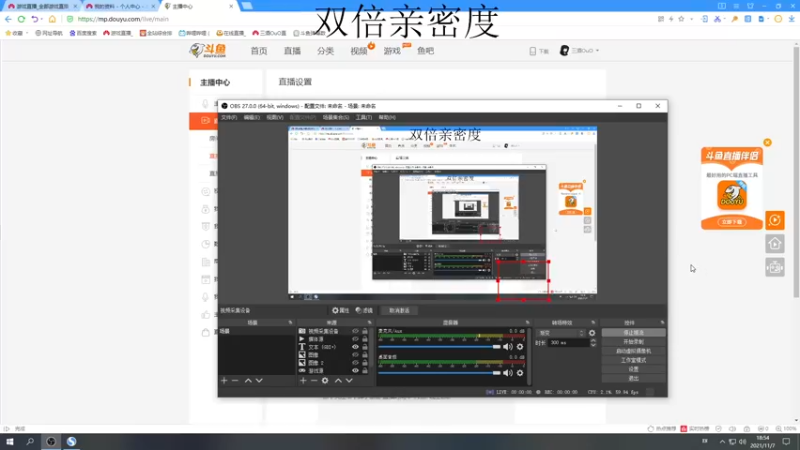
Task: Click the 开始录制 start recording button
Action: point(633,342)
